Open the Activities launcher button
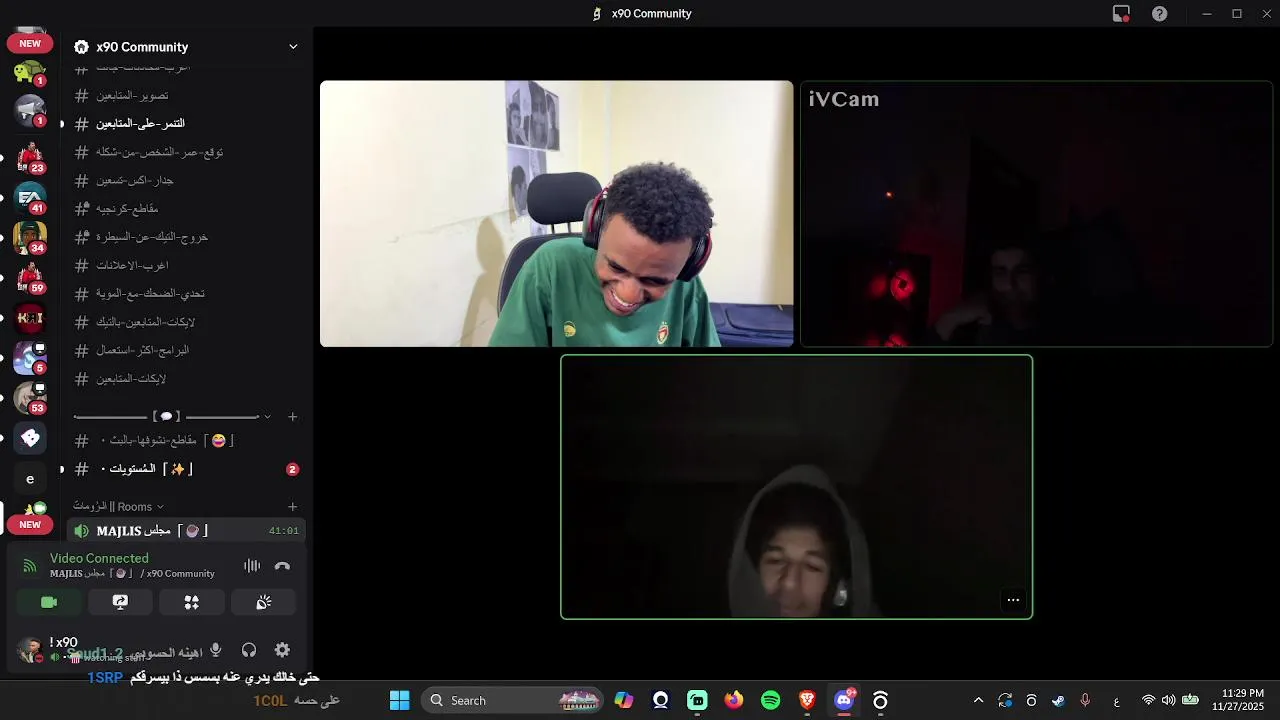The width and height of the screenshot is (1280, 720). 191,602
